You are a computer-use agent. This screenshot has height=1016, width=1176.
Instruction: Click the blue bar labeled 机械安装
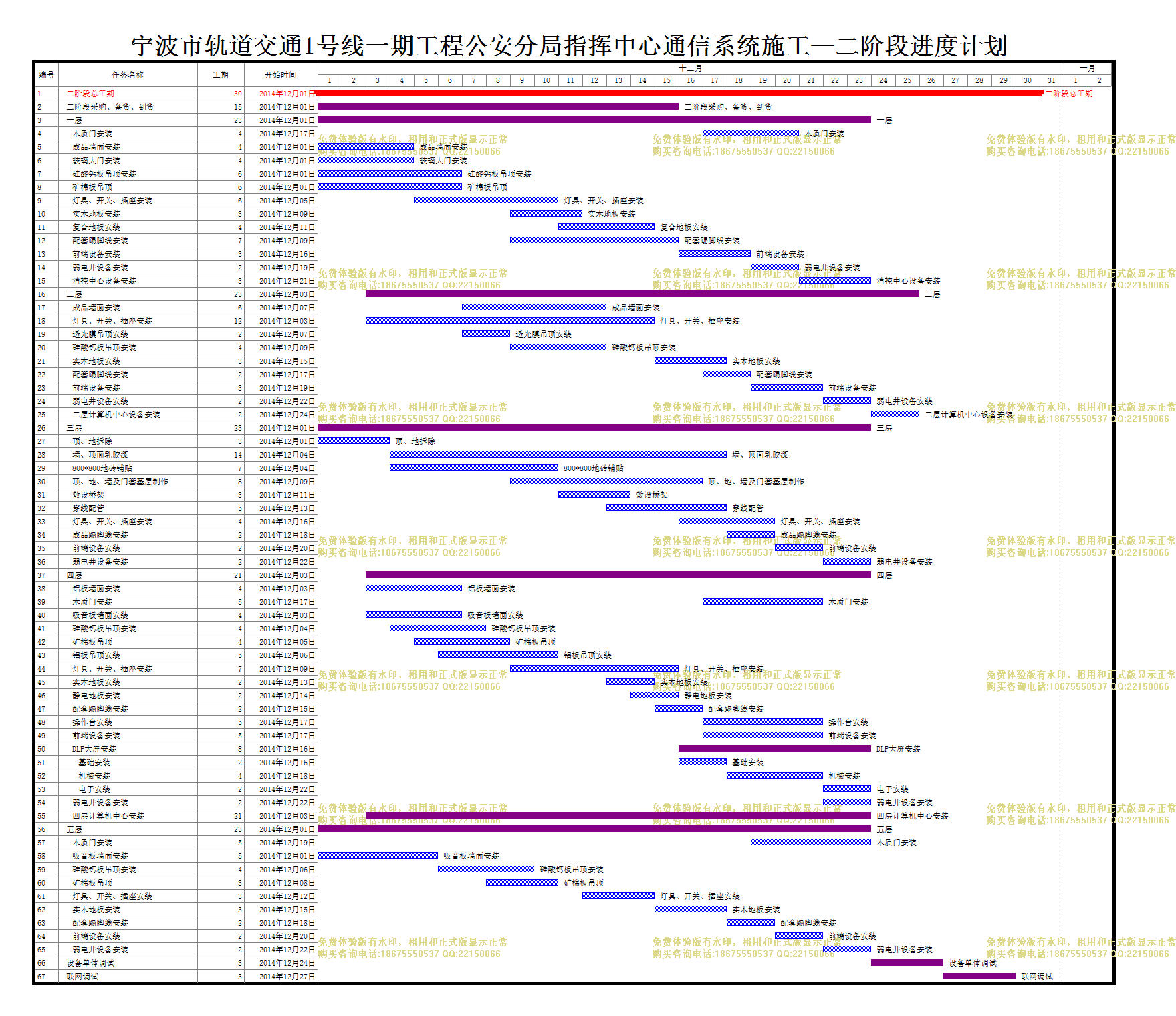tap(775, 775)
